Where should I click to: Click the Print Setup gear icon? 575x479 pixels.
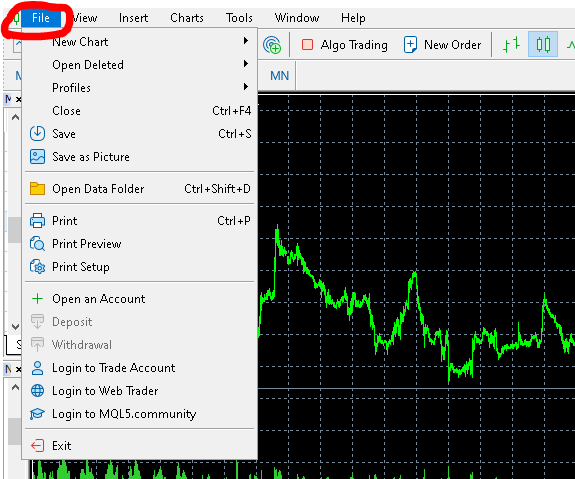(37, 267)
